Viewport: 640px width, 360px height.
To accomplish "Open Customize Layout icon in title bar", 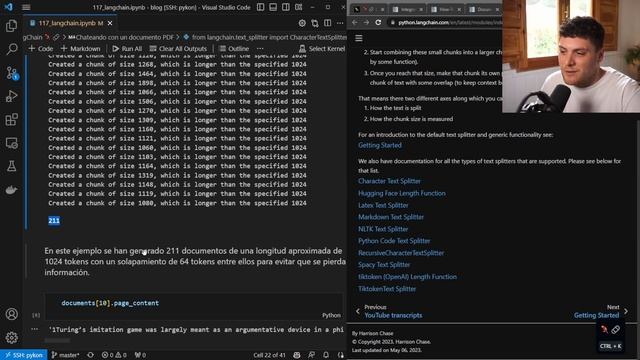I will click(x=299, y=7).
